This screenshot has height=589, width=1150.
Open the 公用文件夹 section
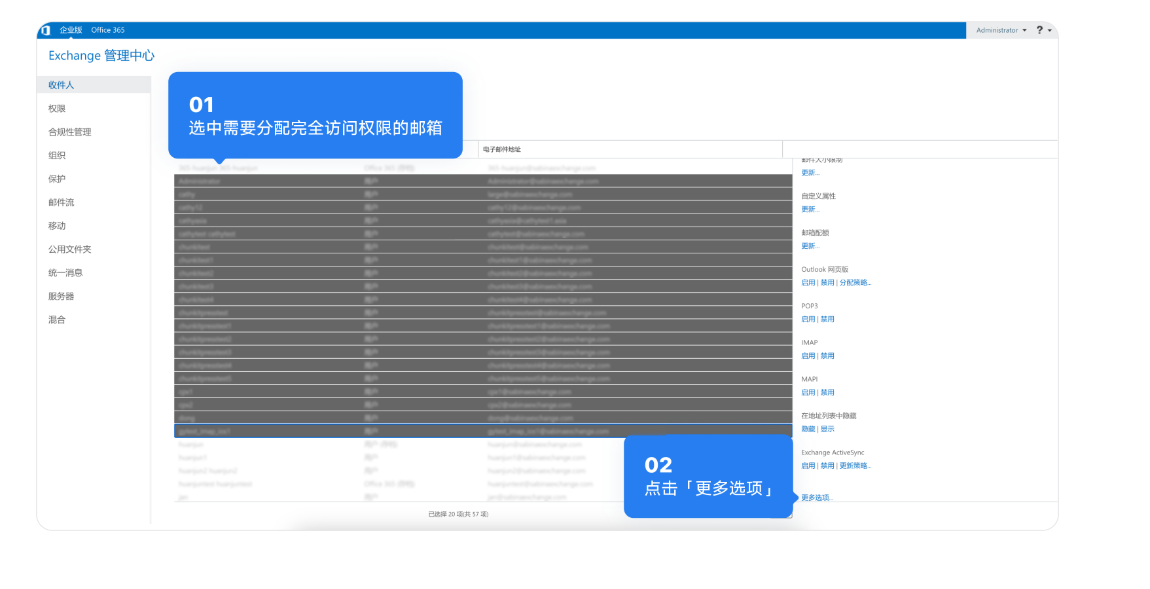click(x=70, y=249)
